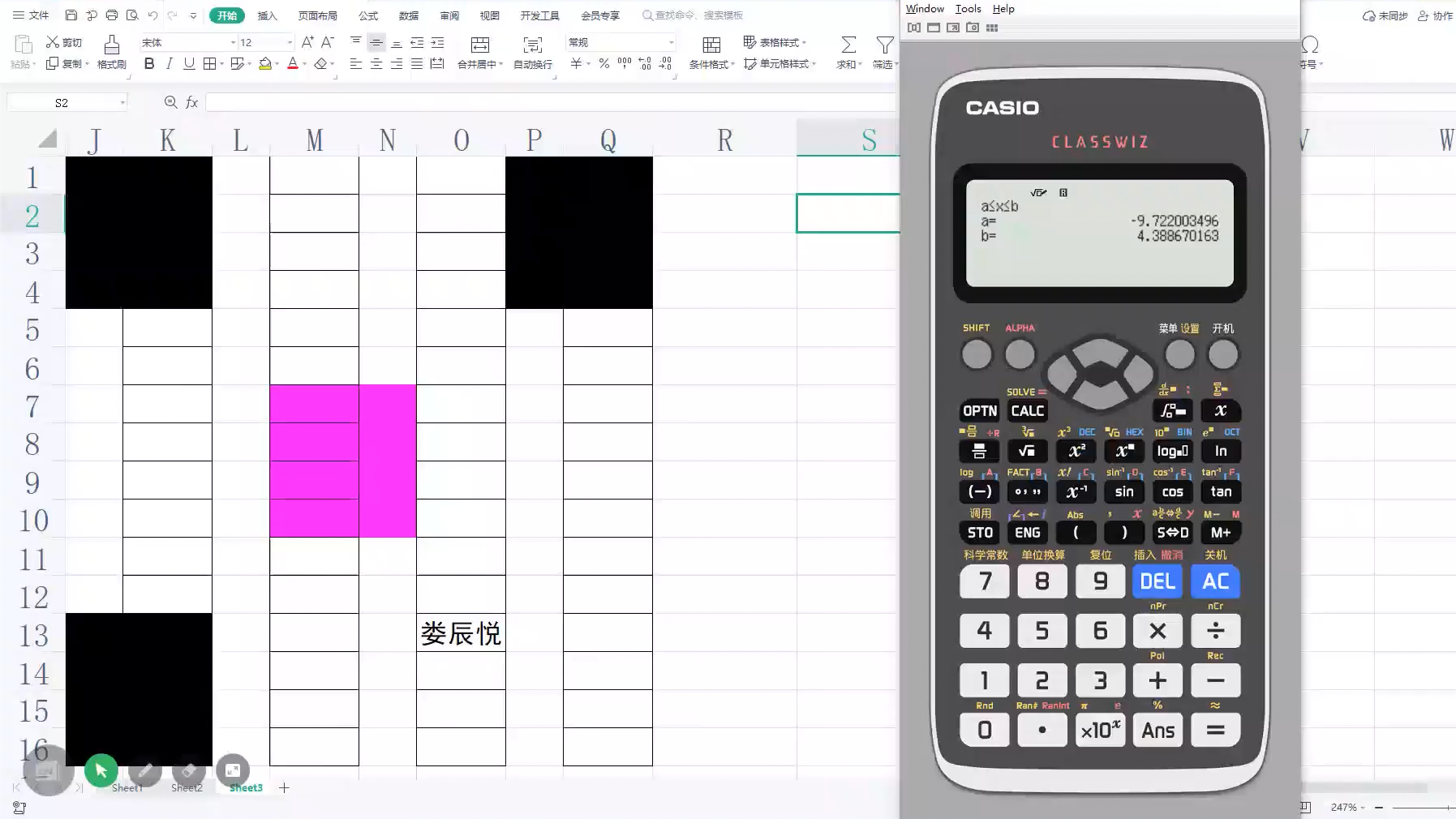Click the calculator AC key
Screen dimensions: 1456x819
pos(1215,581)
